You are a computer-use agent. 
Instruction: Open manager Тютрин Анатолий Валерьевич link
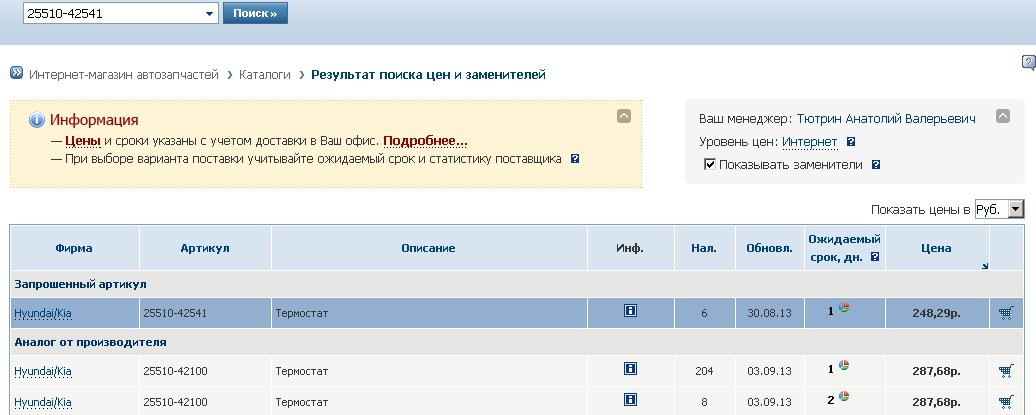tap(886, 119)
